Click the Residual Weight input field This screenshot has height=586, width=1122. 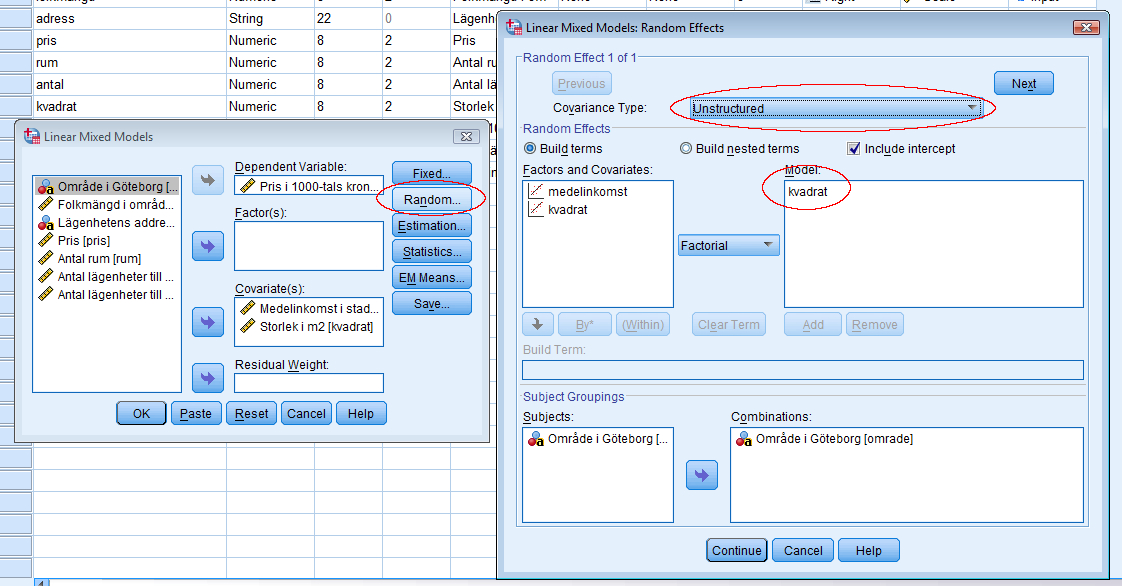point(309,383)
